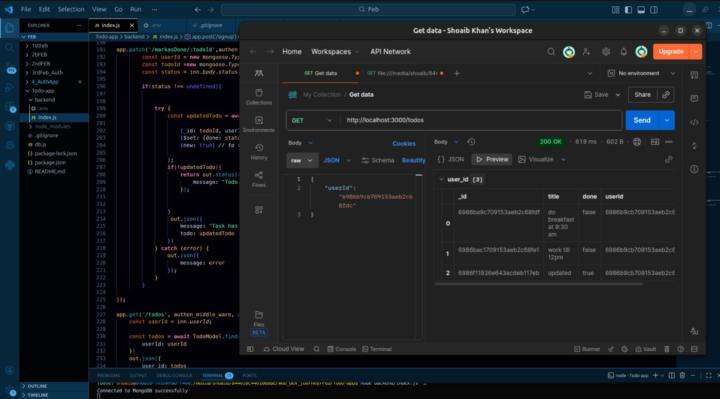Viewport: 720px width, 399px height.
Task: Open Collections in the Postman sidebar
Action: point(259,97)
